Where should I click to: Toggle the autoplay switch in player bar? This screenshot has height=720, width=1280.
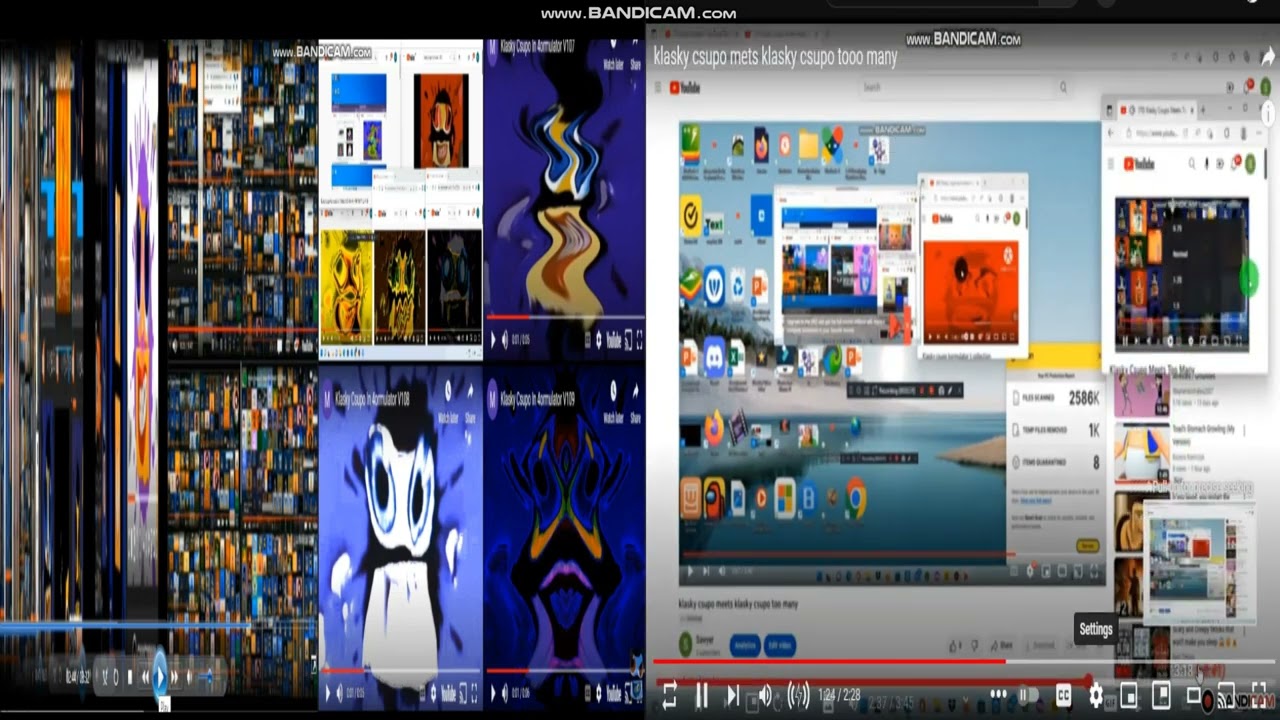(x=1028, y=695)
